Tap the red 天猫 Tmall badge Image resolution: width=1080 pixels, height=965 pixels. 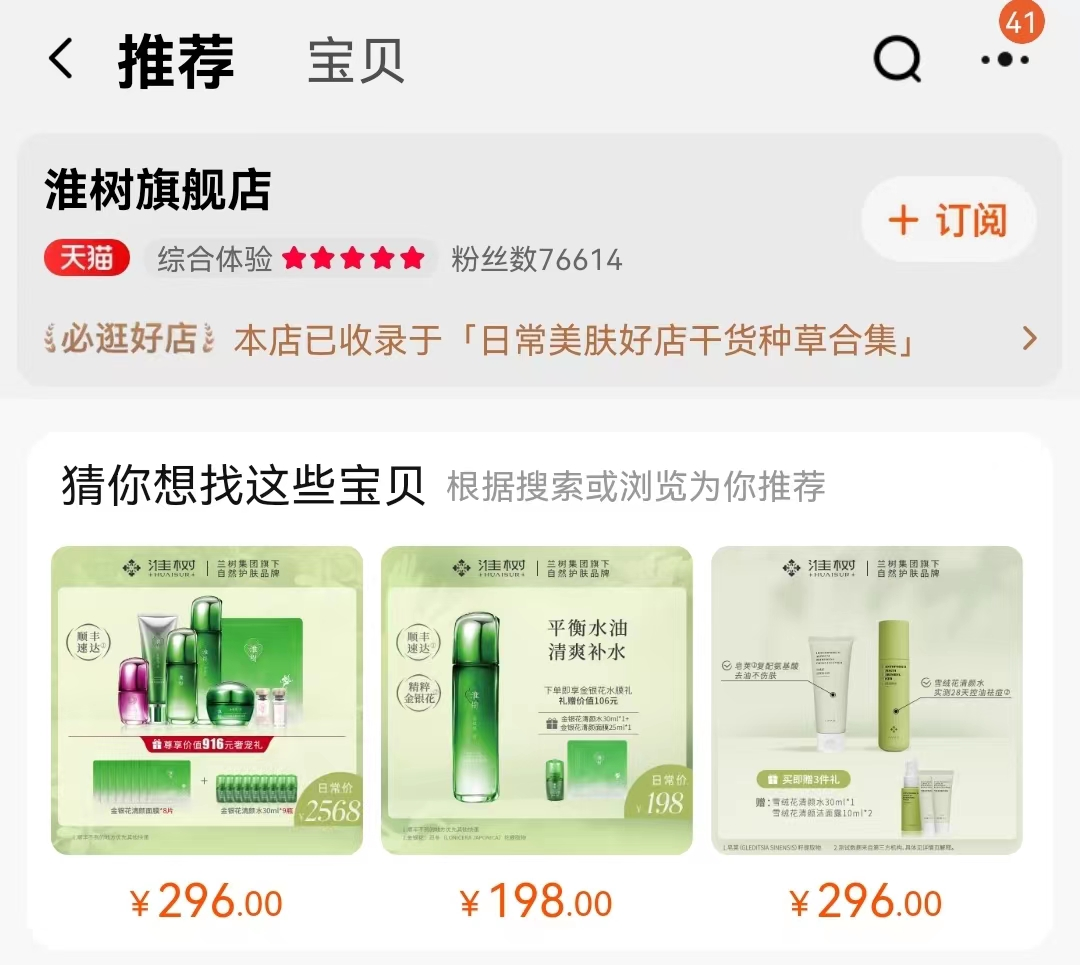click(x=87, y=259)
